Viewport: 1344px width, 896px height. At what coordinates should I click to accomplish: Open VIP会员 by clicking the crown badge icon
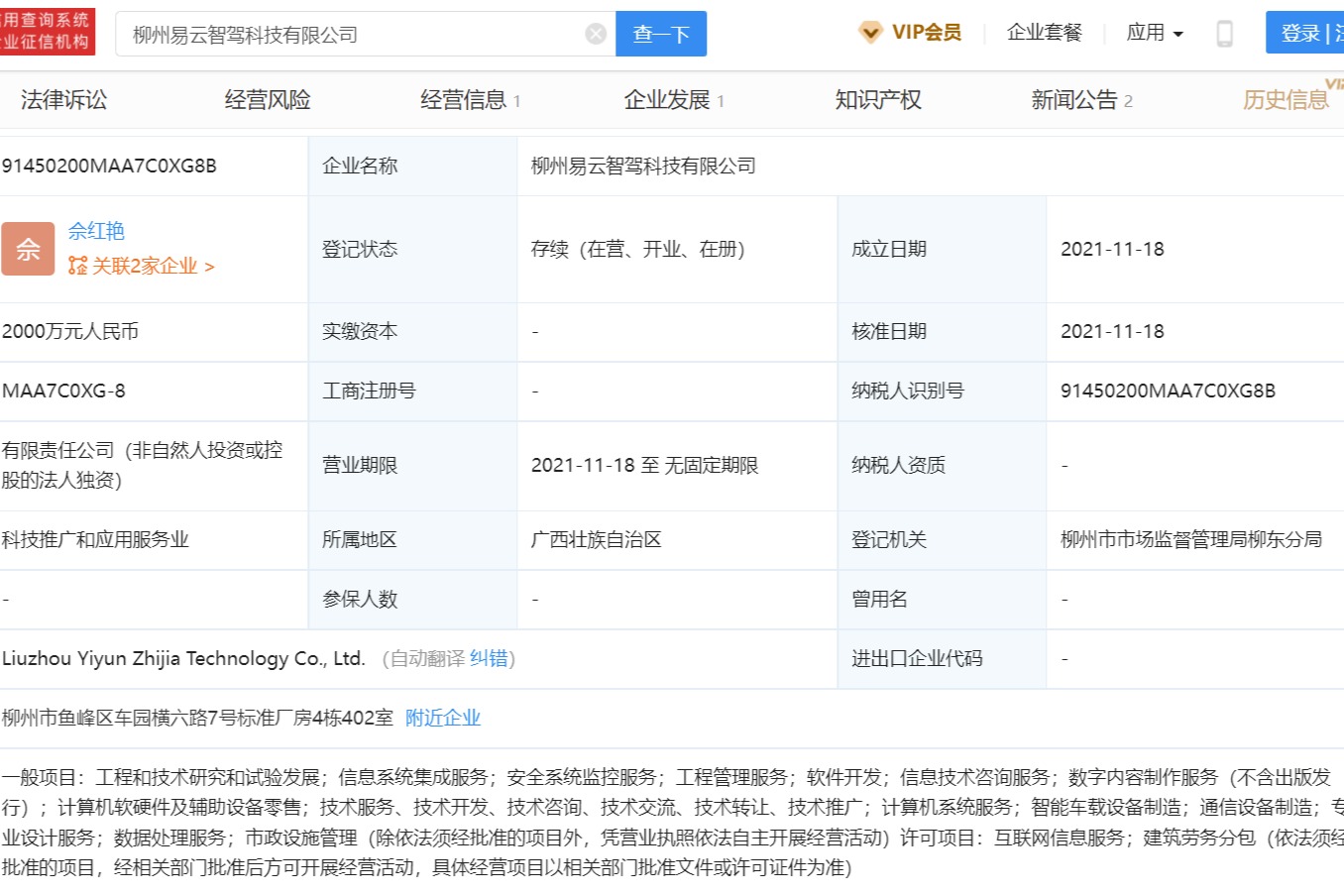(869, 32)
